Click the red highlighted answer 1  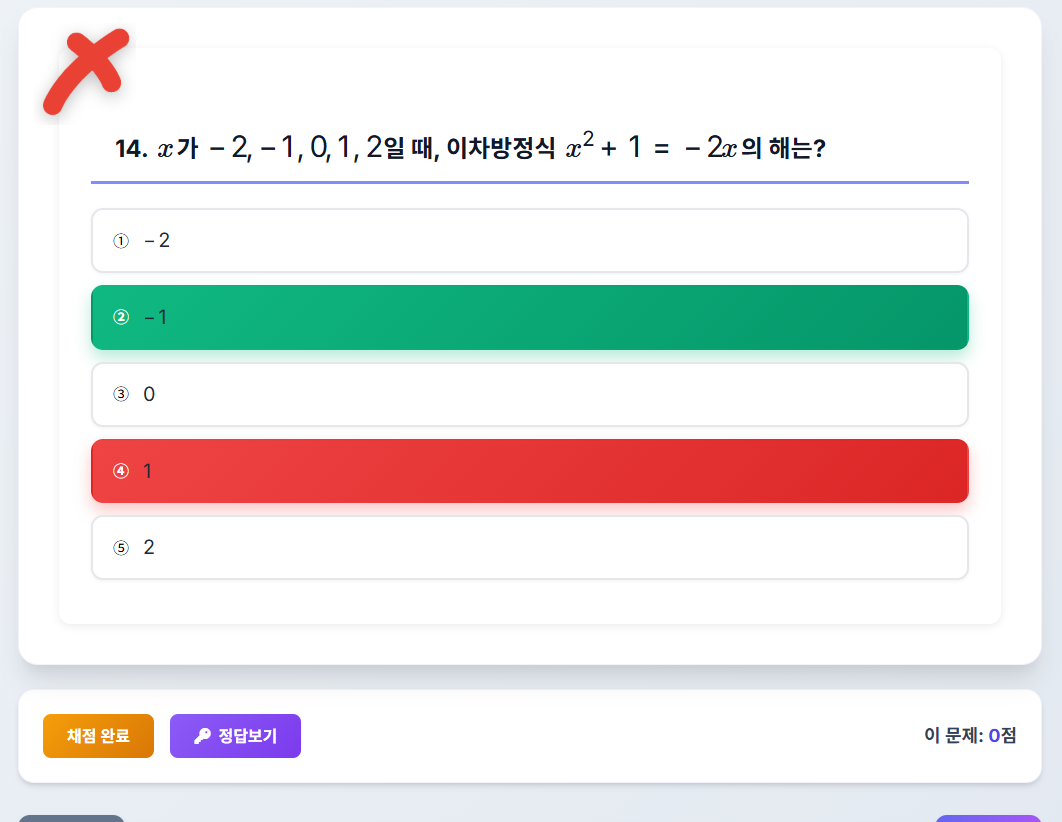(529, 470)
